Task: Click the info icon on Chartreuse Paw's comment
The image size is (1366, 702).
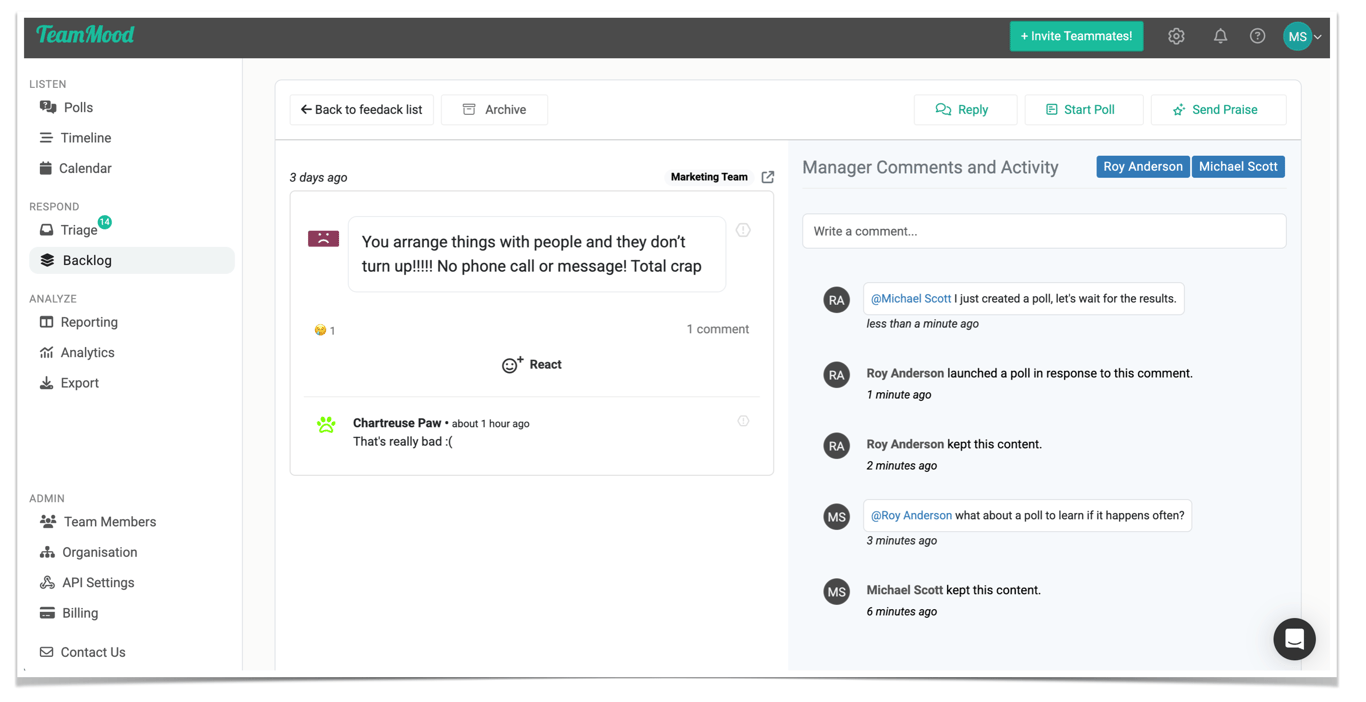Action: (x=743, y=421)
